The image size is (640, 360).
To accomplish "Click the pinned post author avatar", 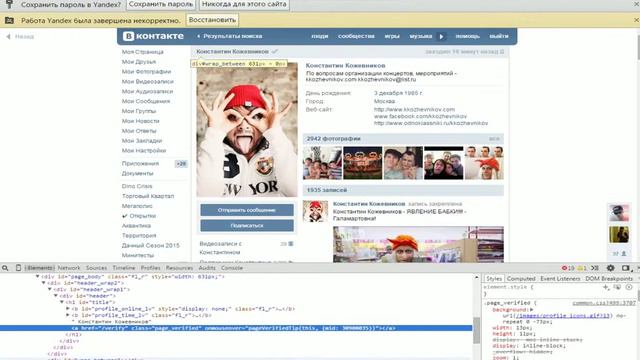I will point(315,211).
